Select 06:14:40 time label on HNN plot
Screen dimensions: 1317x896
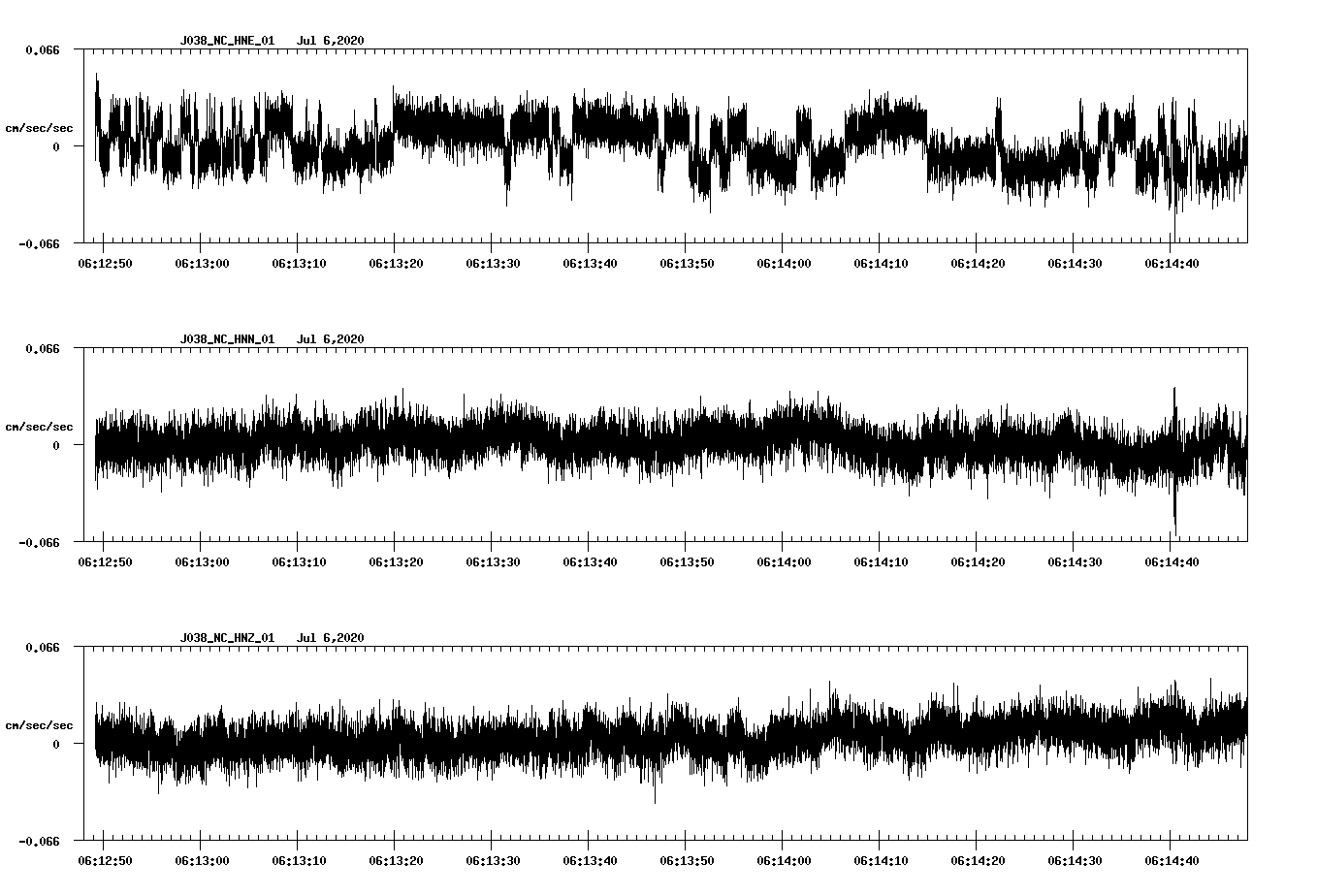[x=1171, y=561]
